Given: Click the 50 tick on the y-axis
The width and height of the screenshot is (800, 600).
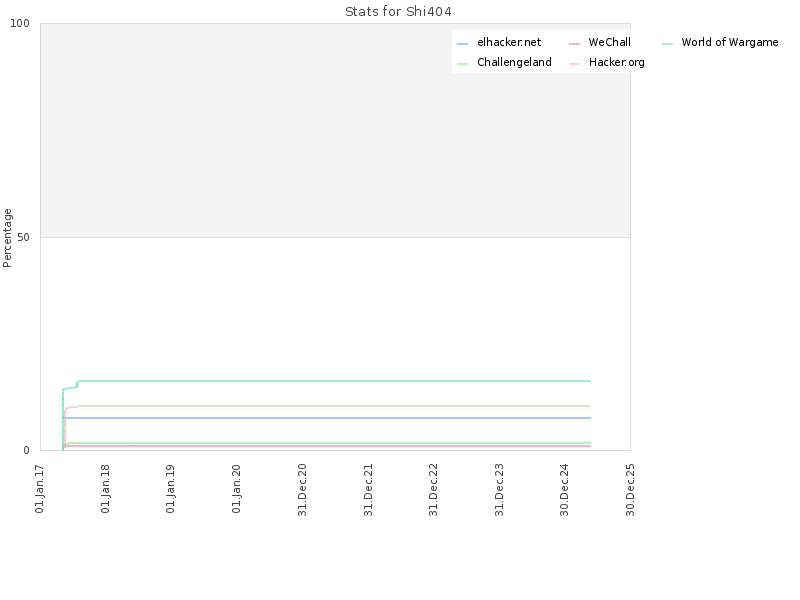Looking at the screenshot, I should 23,237.
